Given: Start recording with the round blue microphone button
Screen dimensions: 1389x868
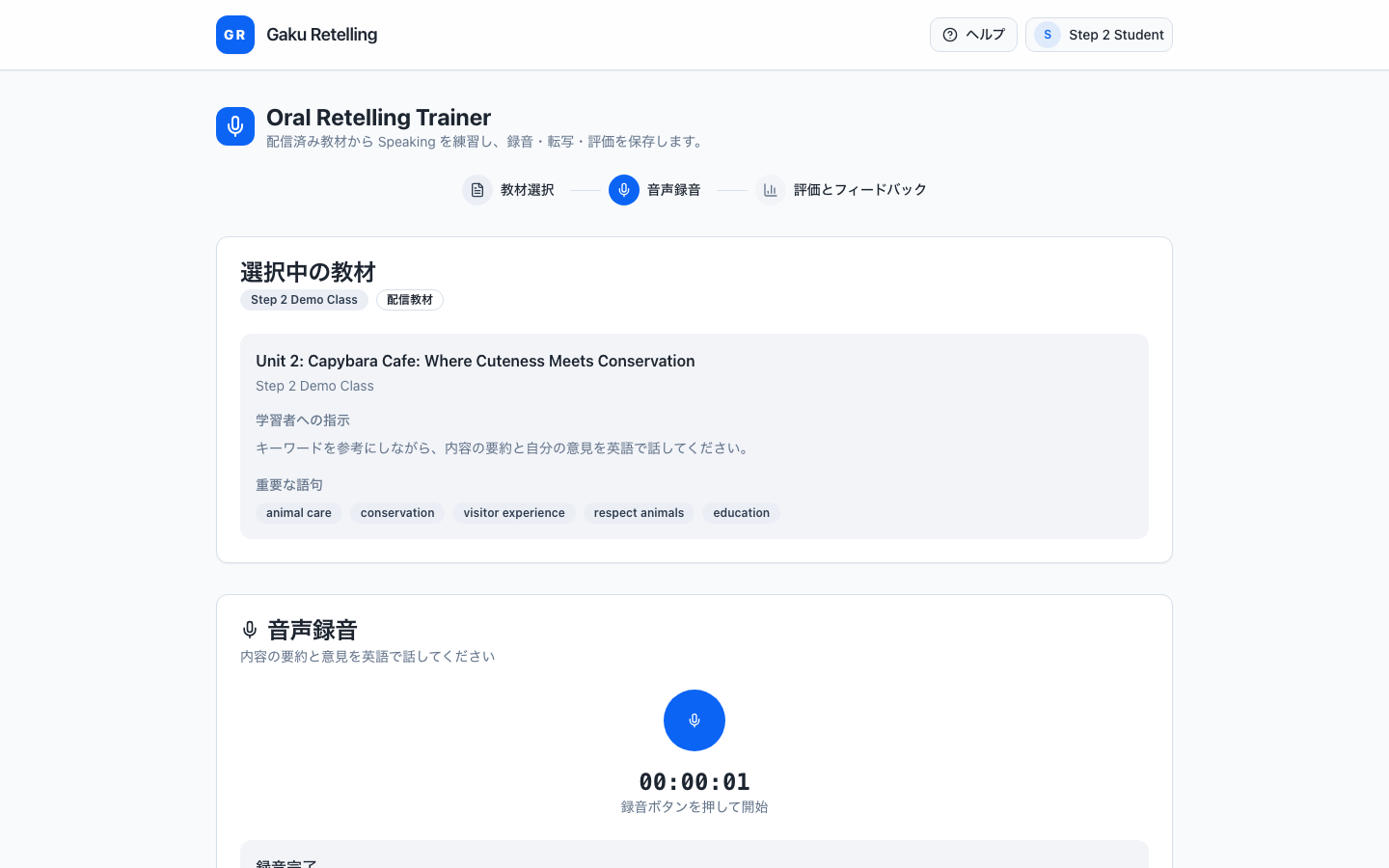Looking at the screenshot, I should click(694, 720).
